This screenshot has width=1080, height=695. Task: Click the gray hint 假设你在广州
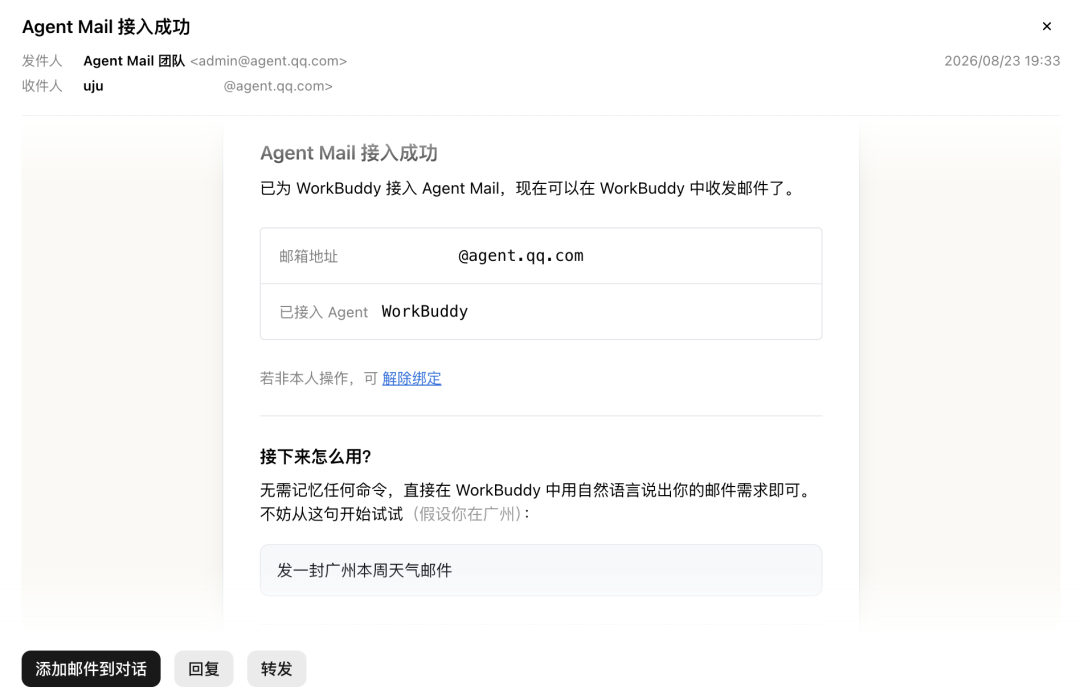468,514
